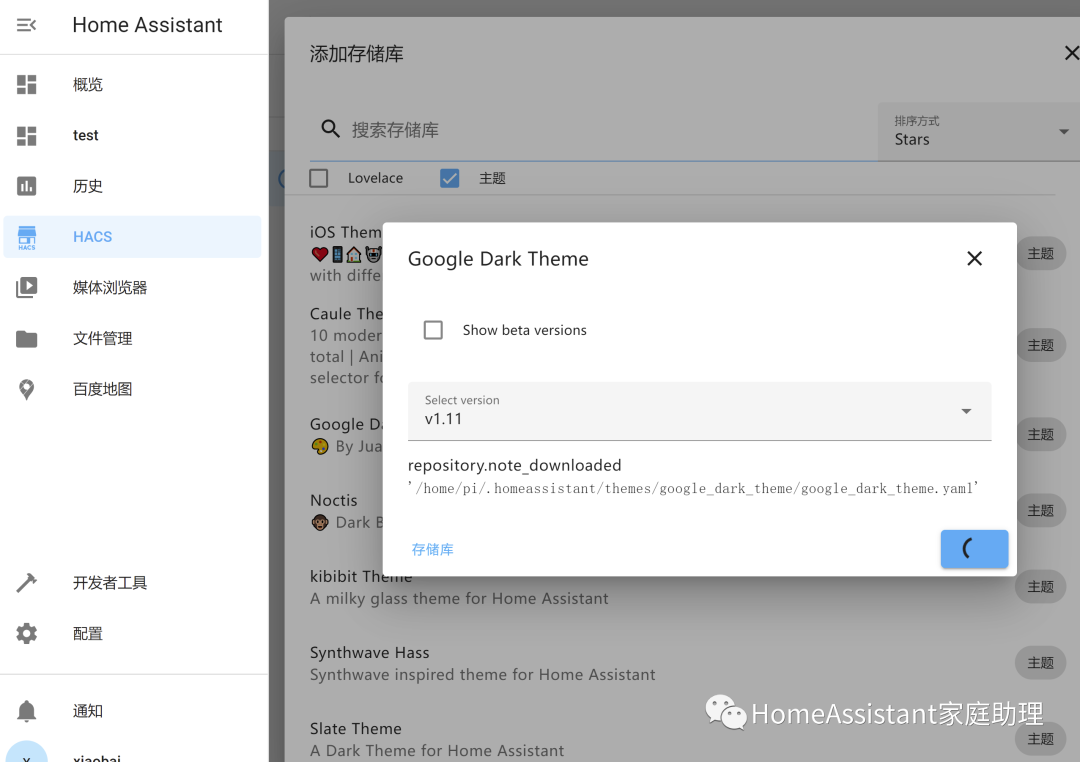
Task: Click the search magnifier icon
Action: 331,129
